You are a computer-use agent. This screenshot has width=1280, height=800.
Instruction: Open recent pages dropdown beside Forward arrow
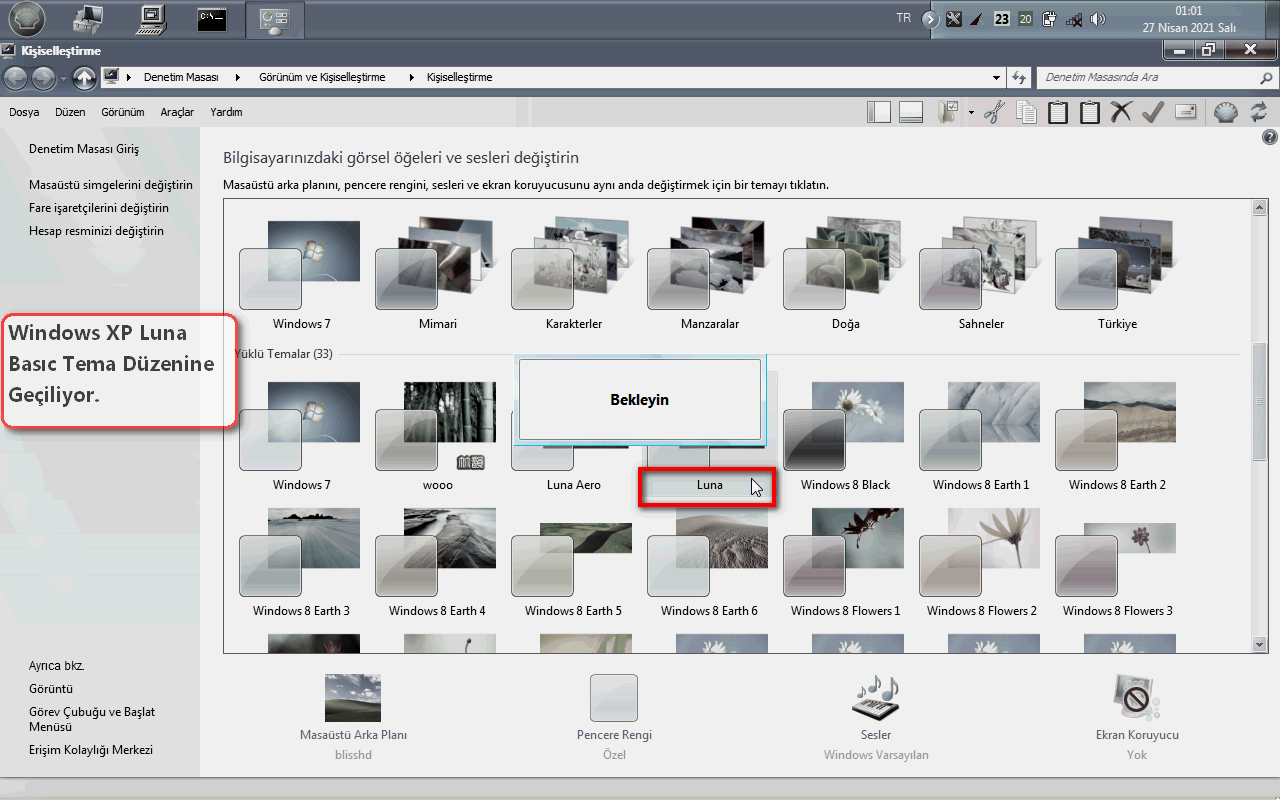click(x=63, y=78)
